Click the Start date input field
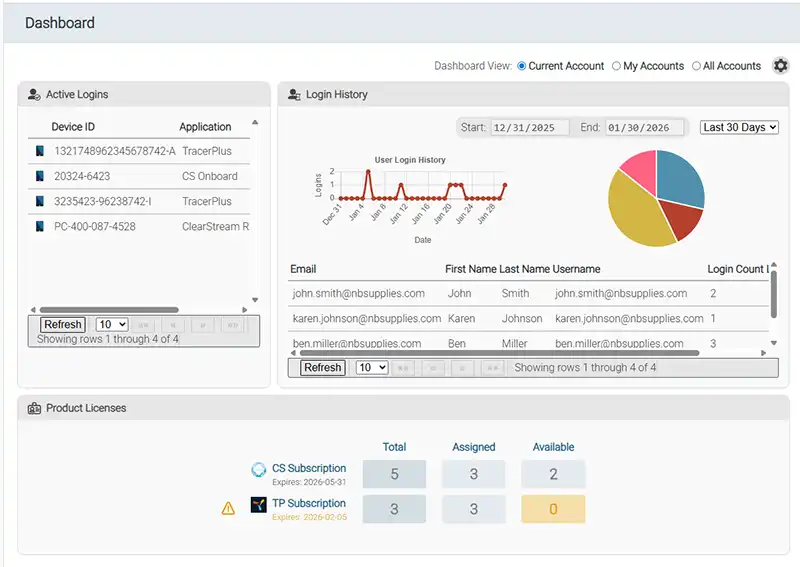 click(x=529, y=128)
